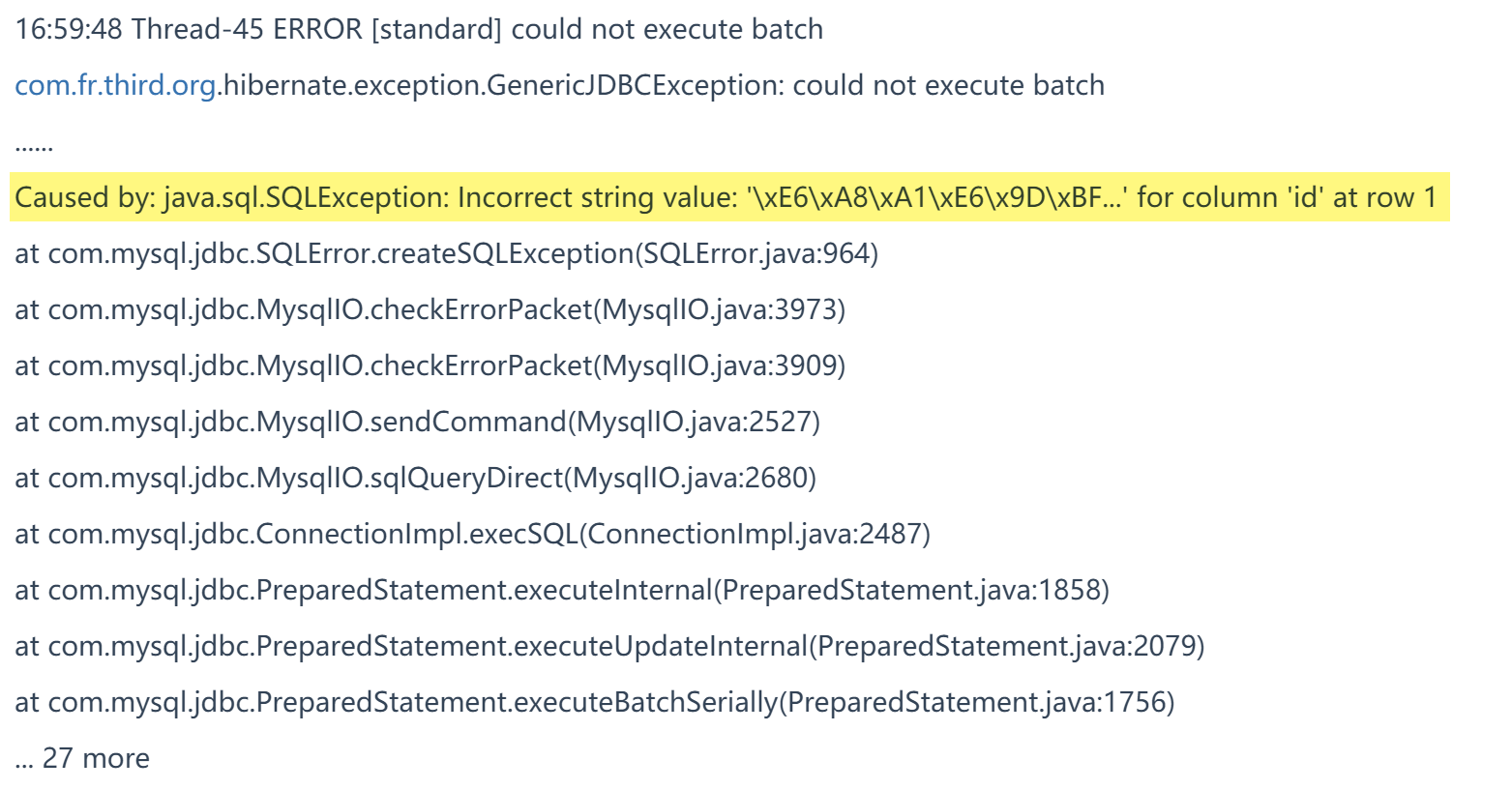This screenshot has height=790, width=1512.
Task: Click the SQLError.createSQLException stack frame
Action: tap(446, 254)
